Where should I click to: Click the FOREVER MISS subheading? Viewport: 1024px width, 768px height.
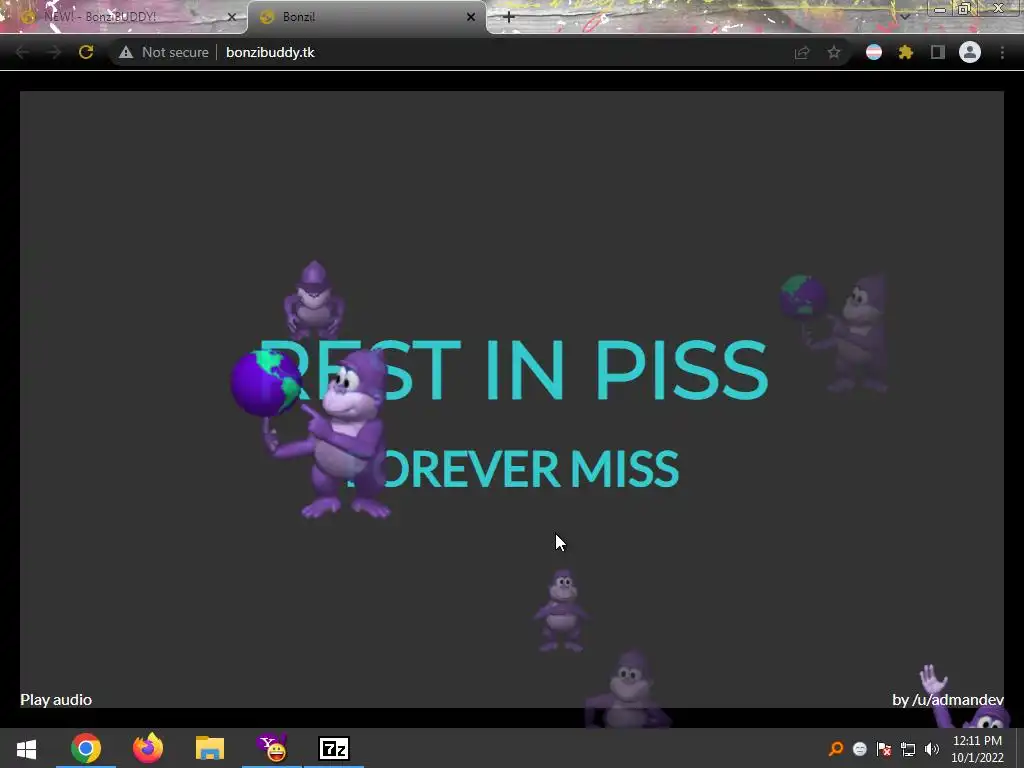coord(512,468)
